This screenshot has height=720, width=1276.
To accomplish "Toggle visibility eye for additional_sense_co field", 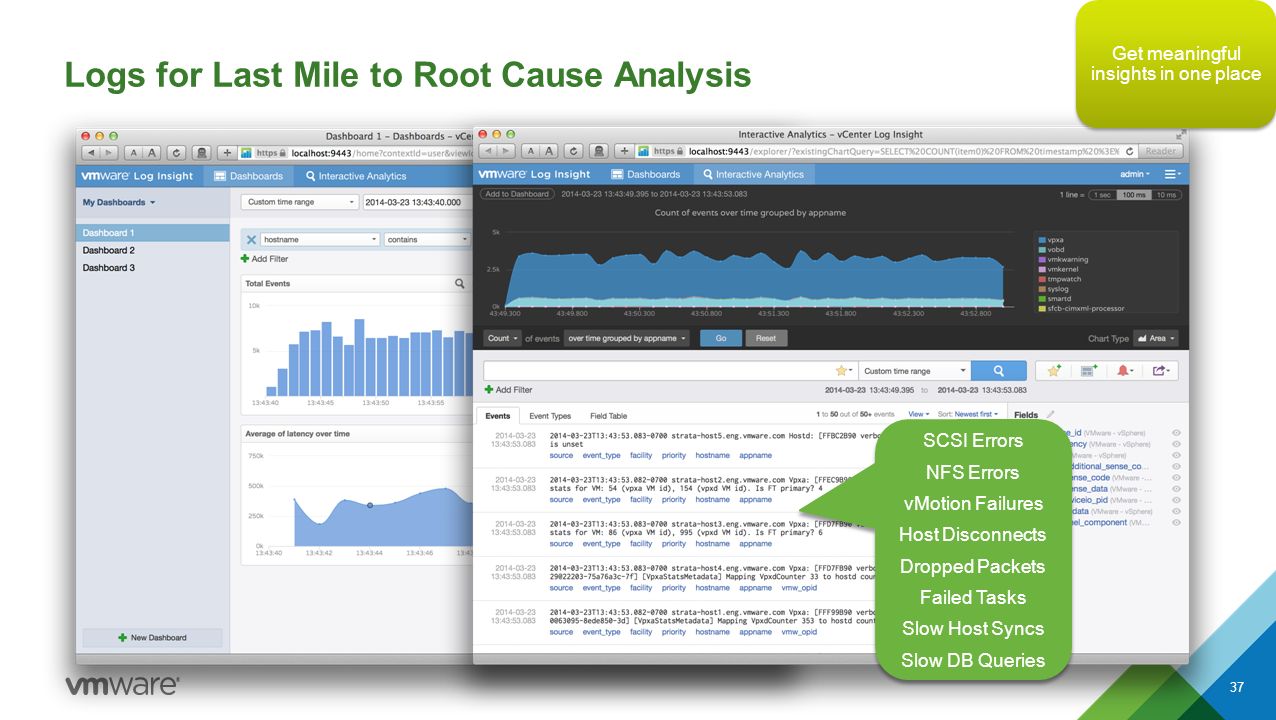I will click(x=1176, y=466).
